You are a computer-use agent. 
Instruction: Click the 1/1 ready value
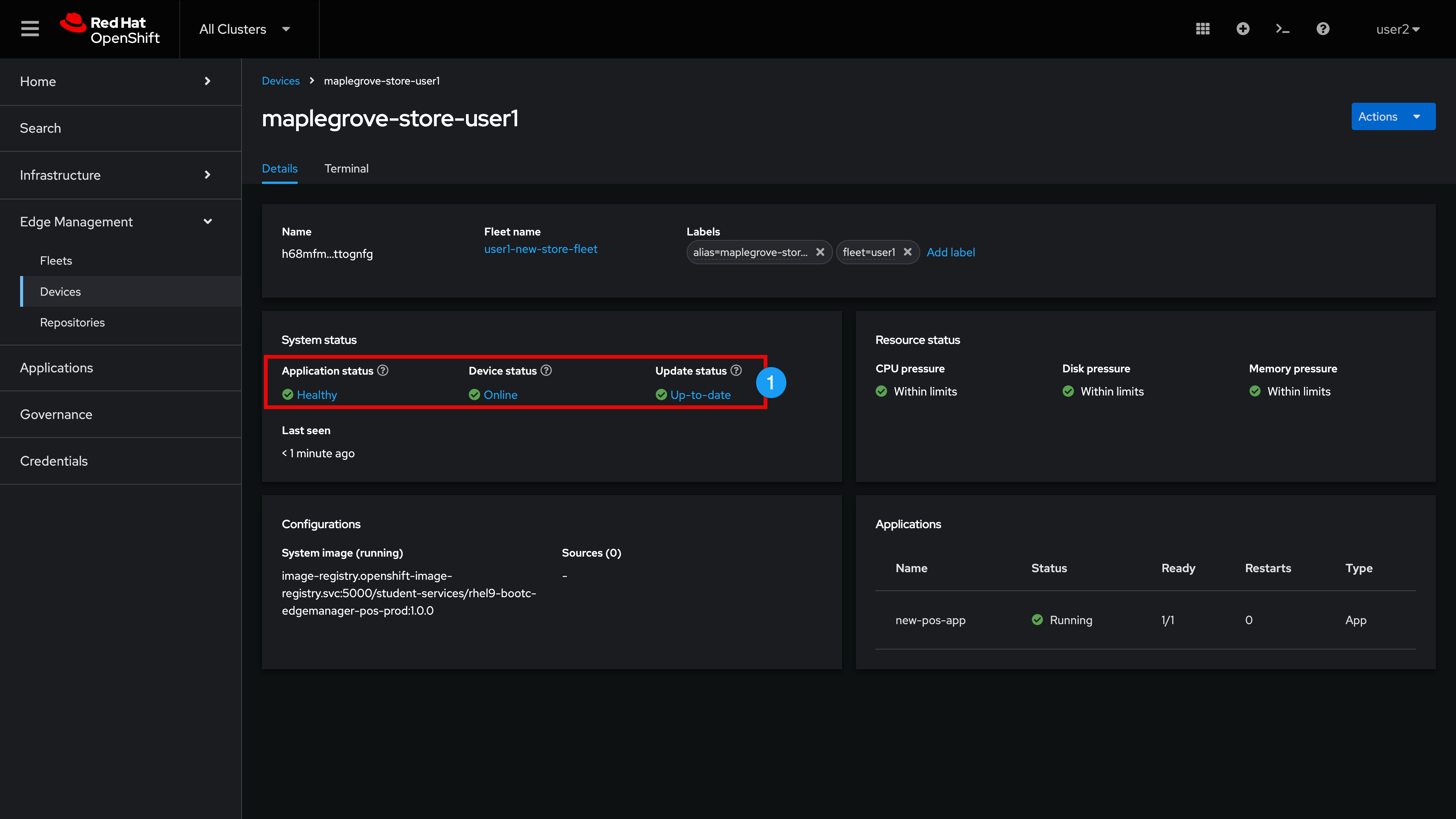pyautogui.click(x=1167, y=620)
